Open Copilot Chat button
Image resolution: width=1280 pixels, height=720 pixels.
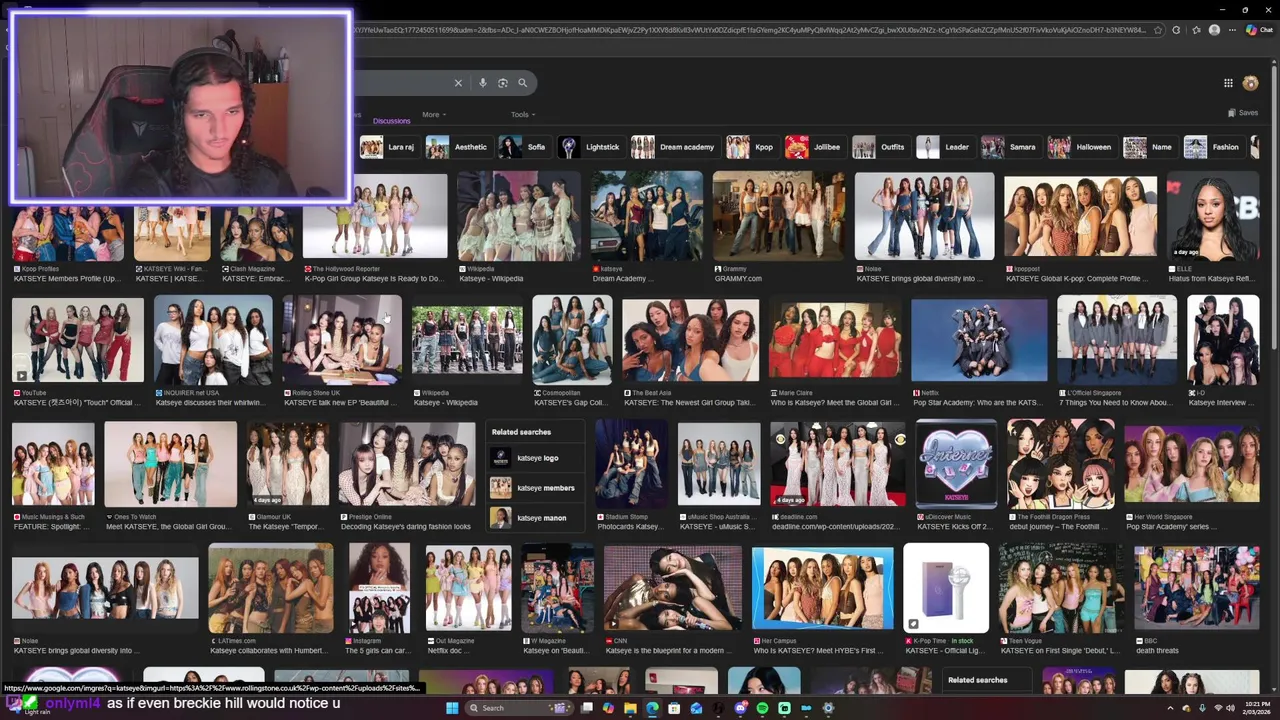coord(1258,30)
